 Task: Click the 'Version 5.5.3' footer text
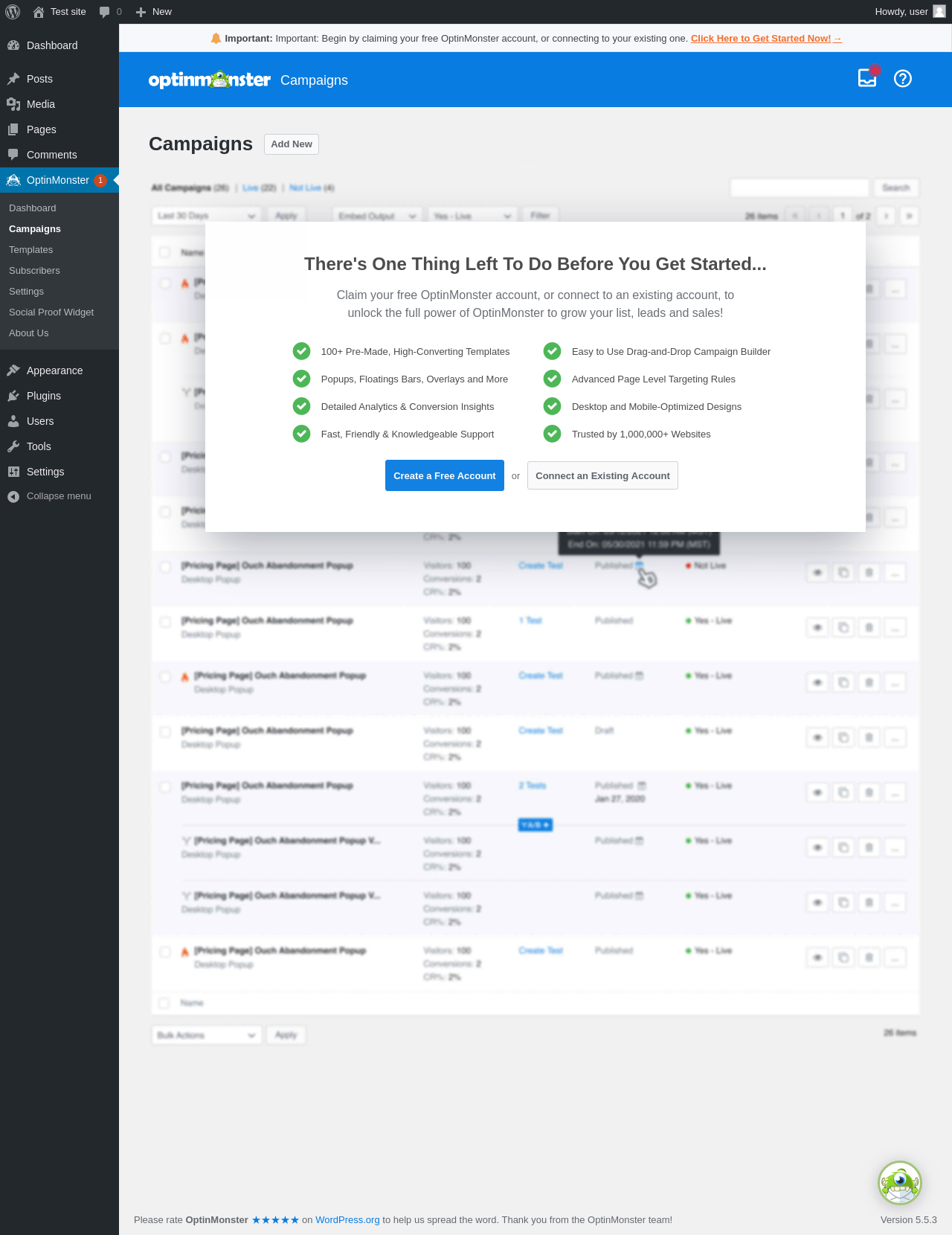[x=909, y=1219]
